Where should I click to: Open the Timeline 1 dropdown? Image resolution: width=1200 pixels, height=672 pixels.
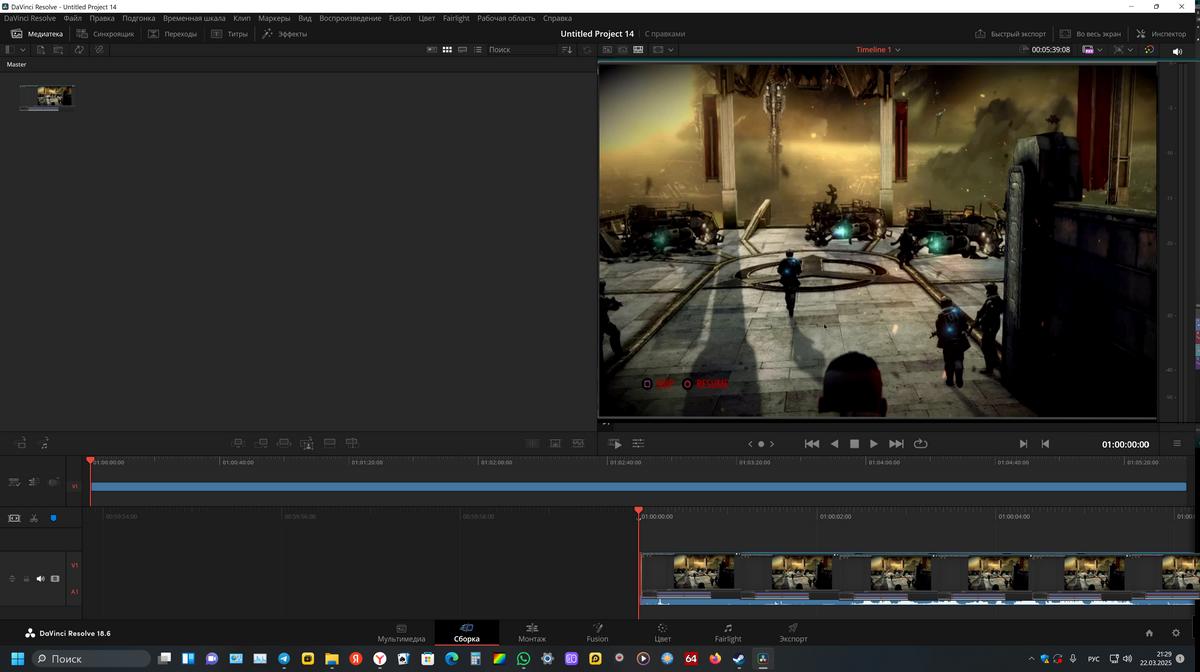[x=878, y=50]
